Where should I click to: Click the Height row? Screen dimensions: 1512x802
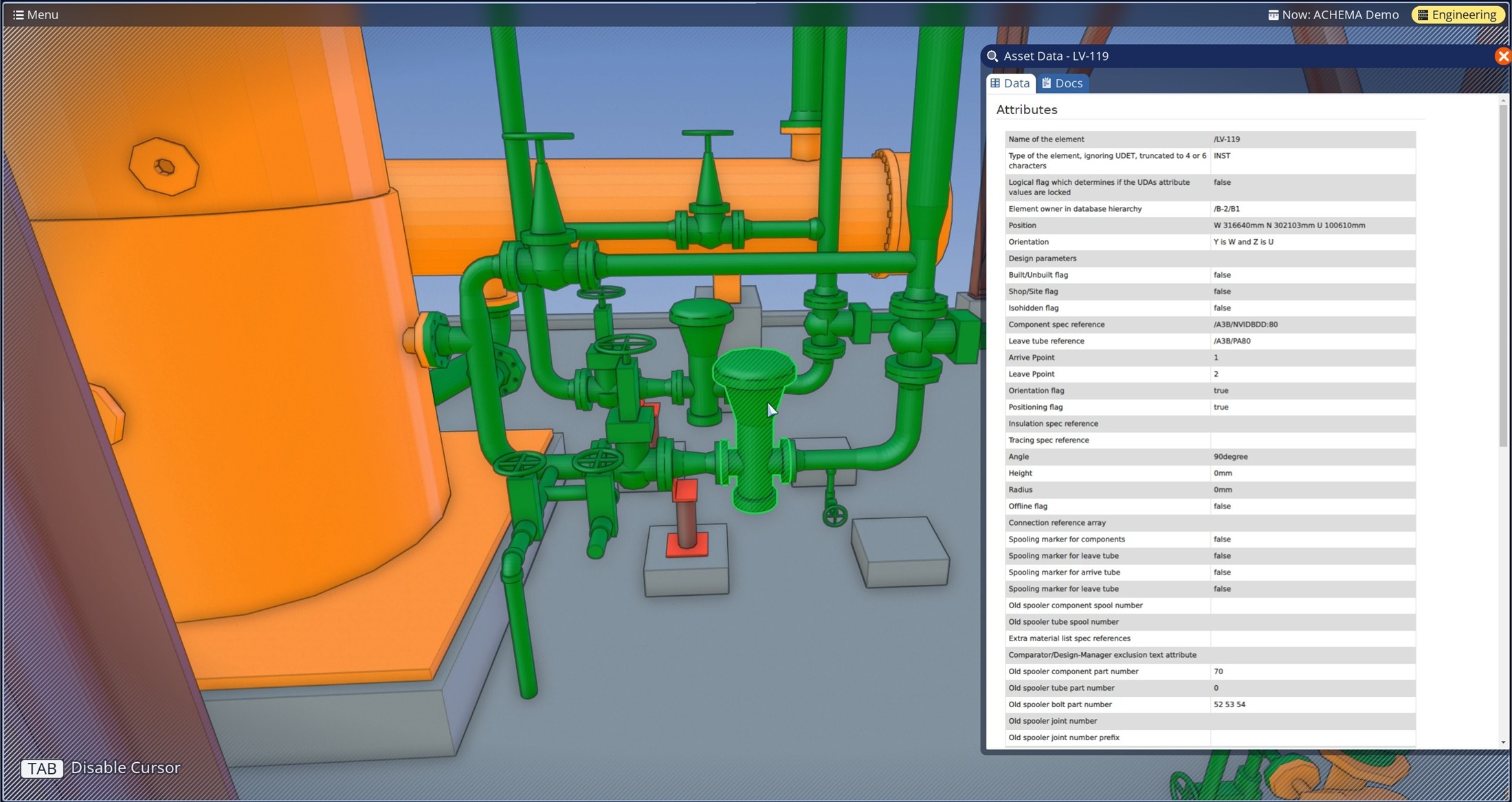tap(1210, 474)
